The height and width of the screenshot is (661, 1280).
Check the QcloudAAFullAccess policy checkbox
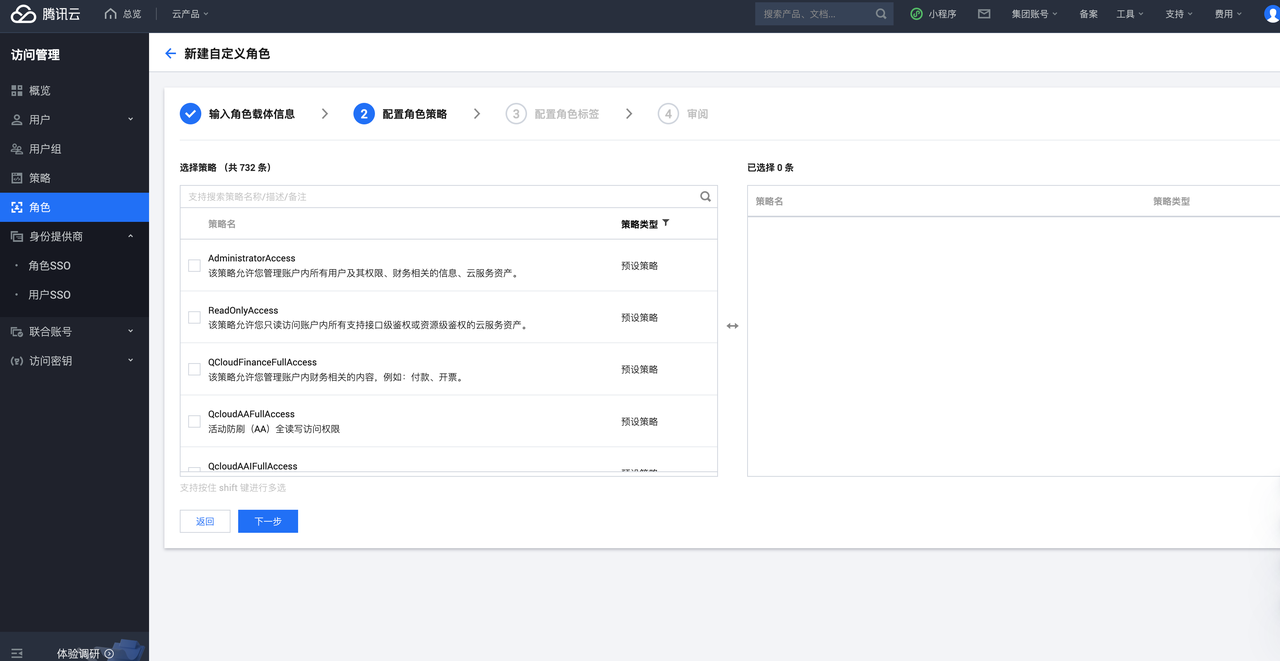pos(194,421)
